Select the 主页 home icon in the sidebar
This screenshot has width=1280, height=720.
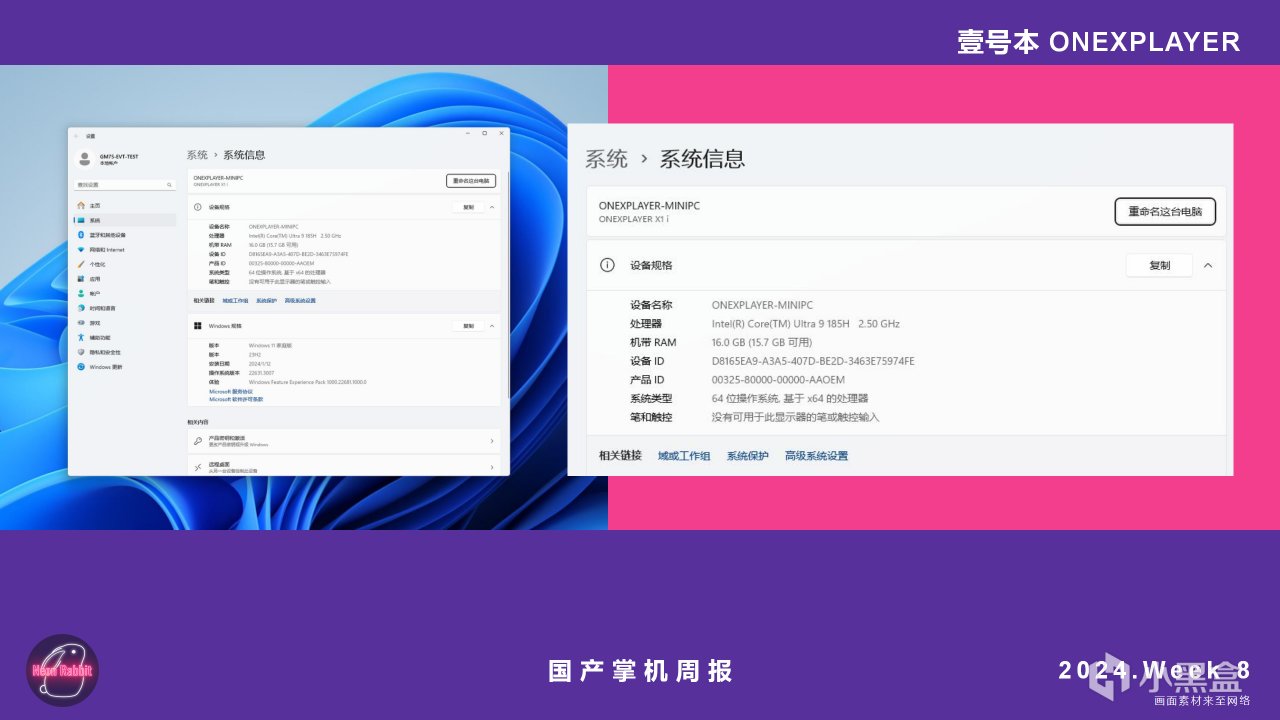pos(81,205)
